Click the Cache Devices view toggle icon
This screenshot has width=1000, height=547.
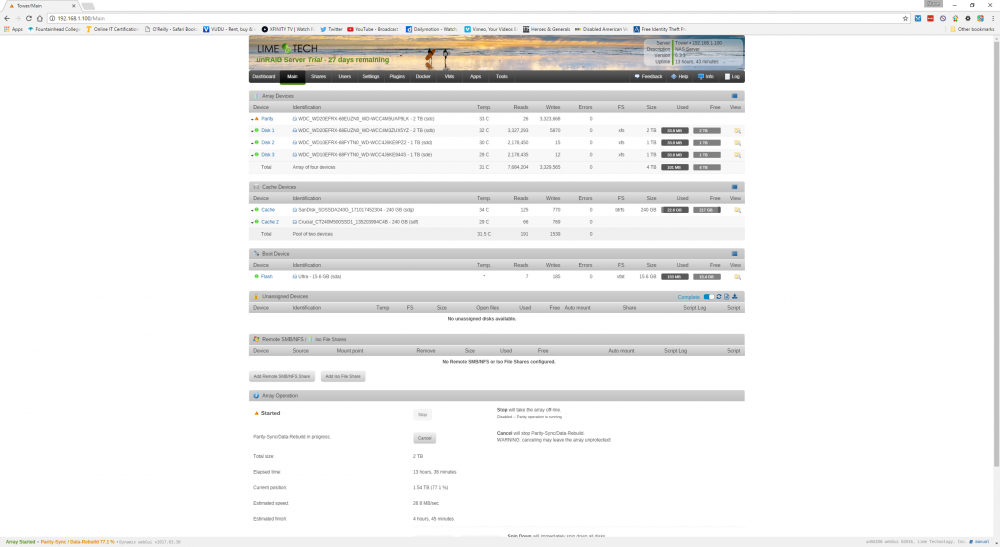734,187
